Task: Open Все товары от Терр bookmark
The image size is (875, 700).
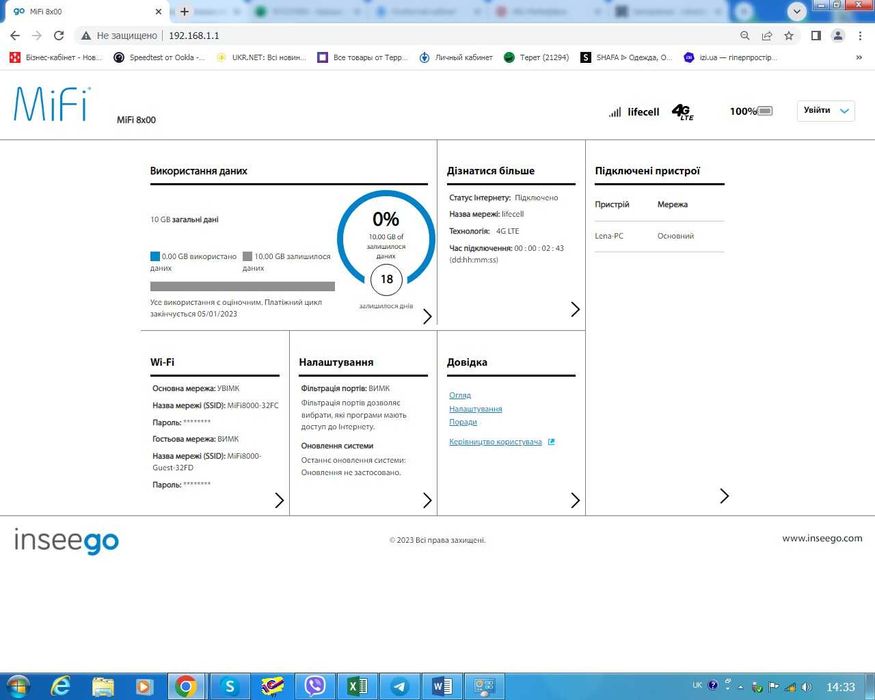Action: [x=363, y=57]
